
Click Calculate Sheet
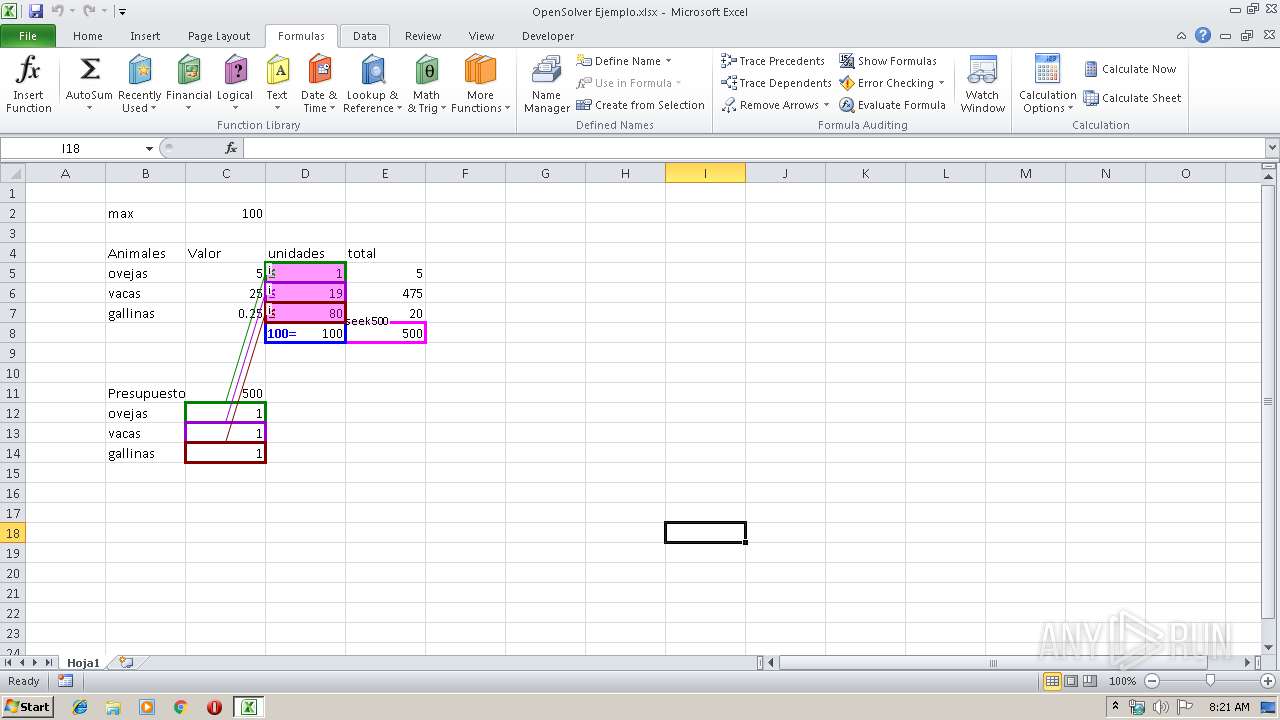(x=1133, y=98)
